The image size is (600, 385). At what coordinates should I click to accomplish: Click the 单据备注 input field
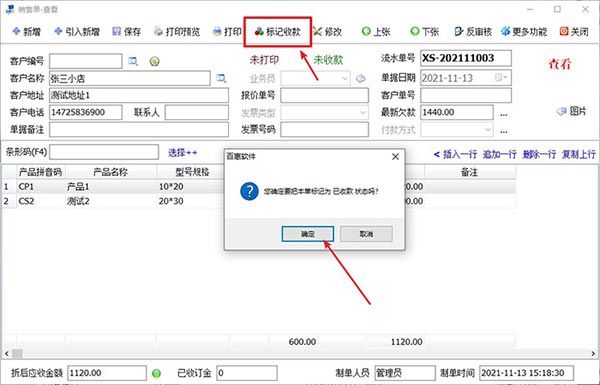click(139, 129)
